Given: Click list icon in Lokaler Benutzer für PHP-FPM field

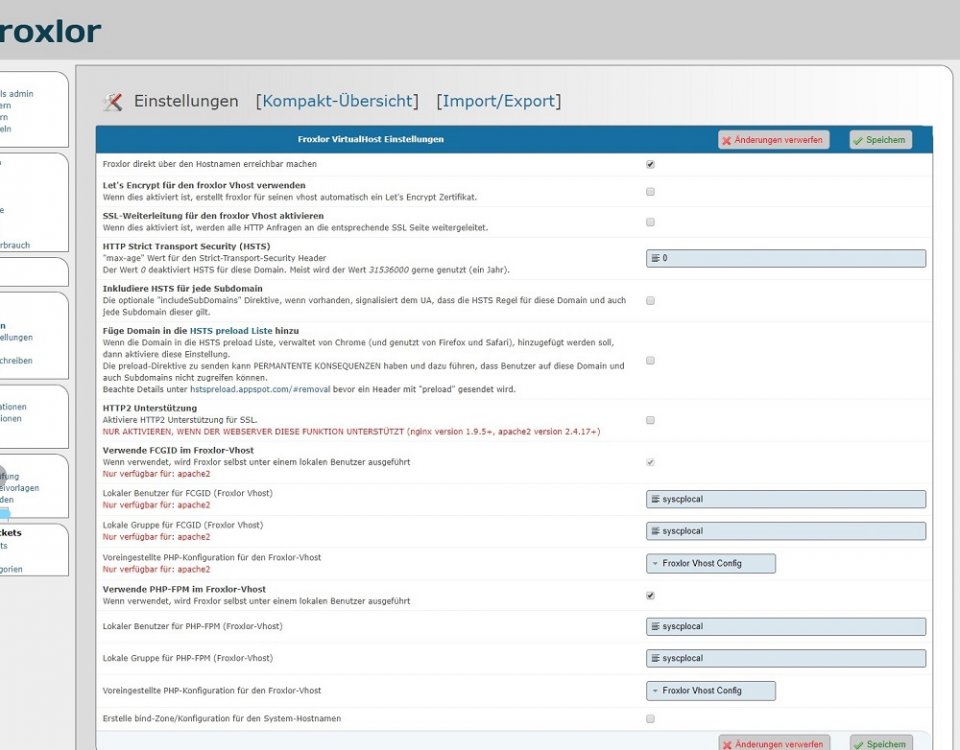Looking at the screenshot, I should 655,627.
